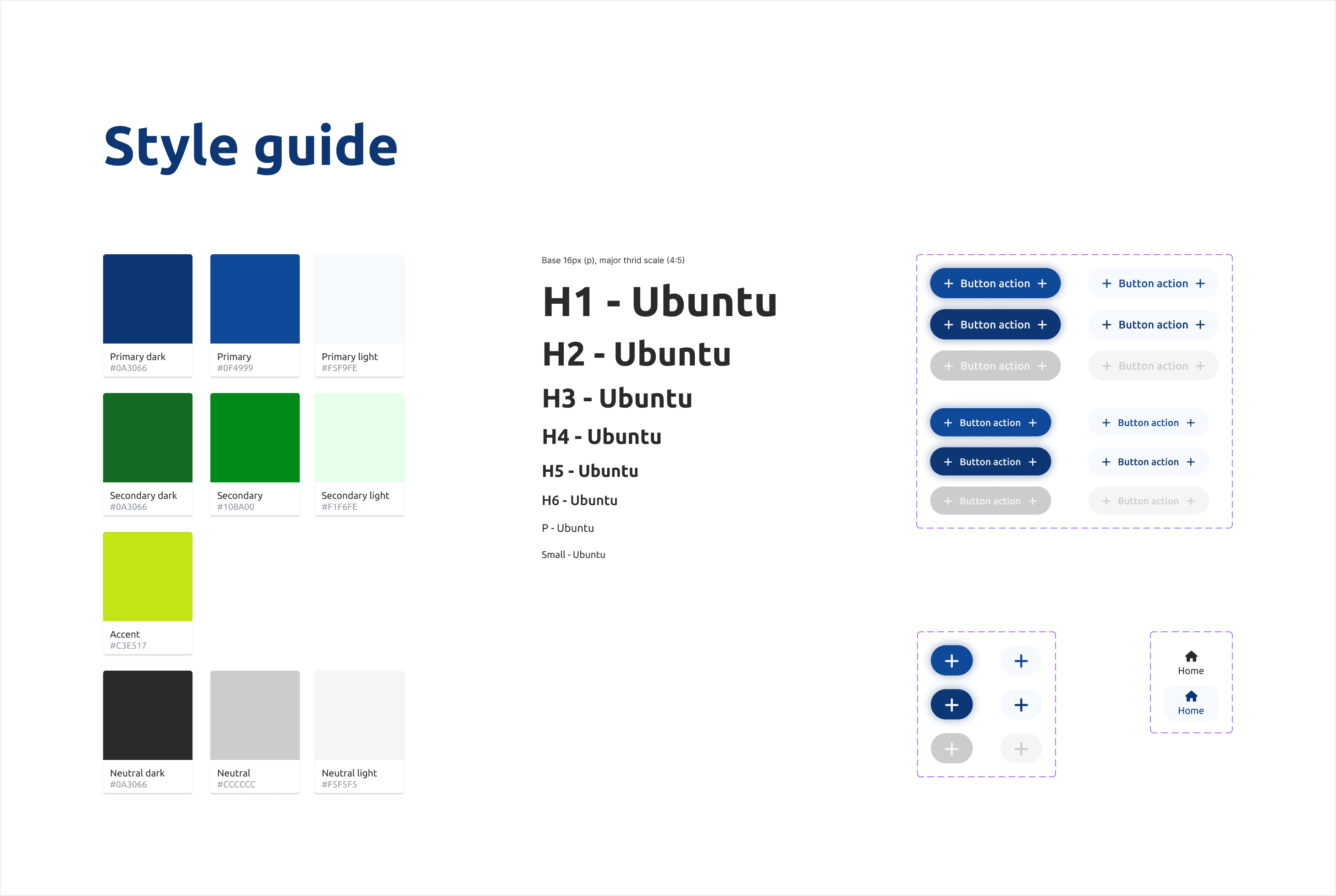The image size is (1336, 896).
Task: Click the disabled solid gray plus button
Action: click(x=951, y=748)
